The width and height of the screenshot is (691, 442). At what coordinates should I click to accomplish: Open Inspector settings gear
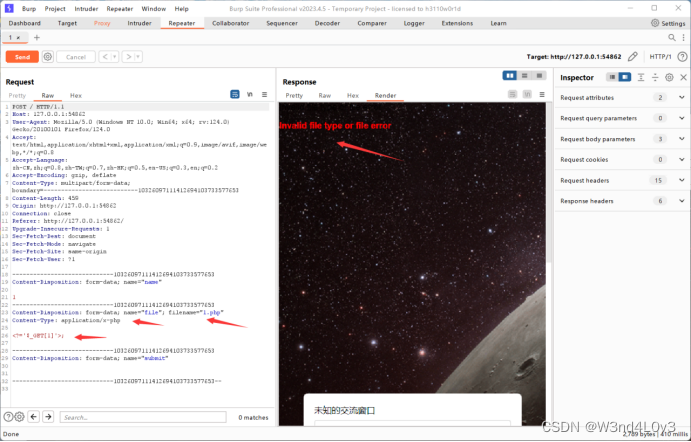point(669,77)
